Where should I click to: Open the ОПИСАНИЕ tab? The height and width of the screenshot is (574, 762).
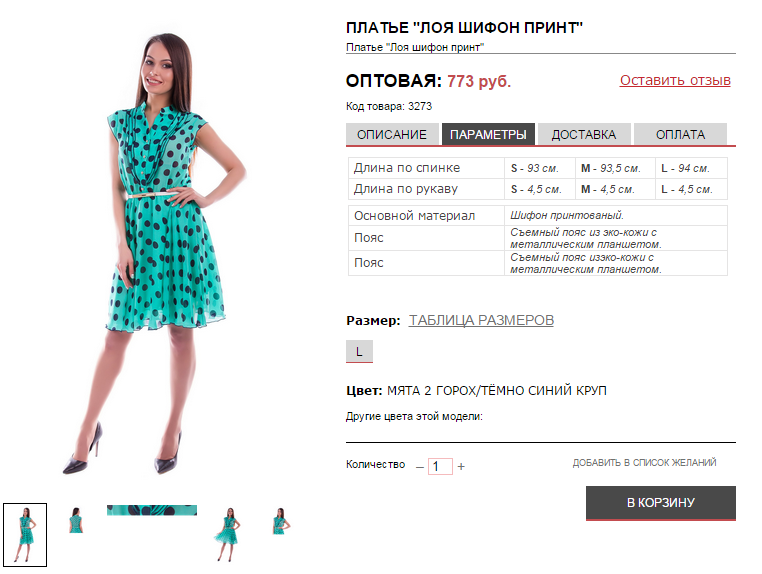pyautogui.click(x=392, y=135)
